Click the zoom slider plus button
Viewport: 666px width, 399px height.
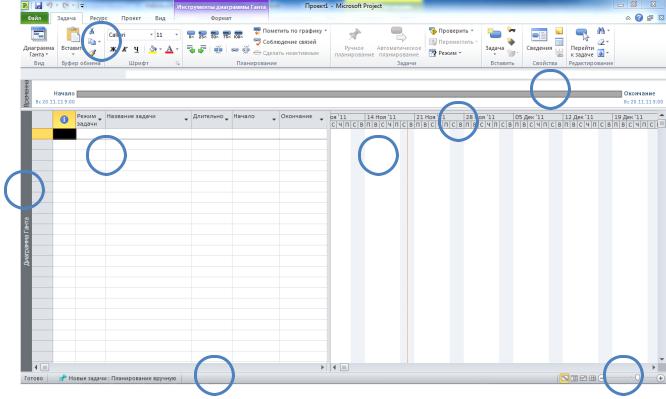tap(660, 378)
